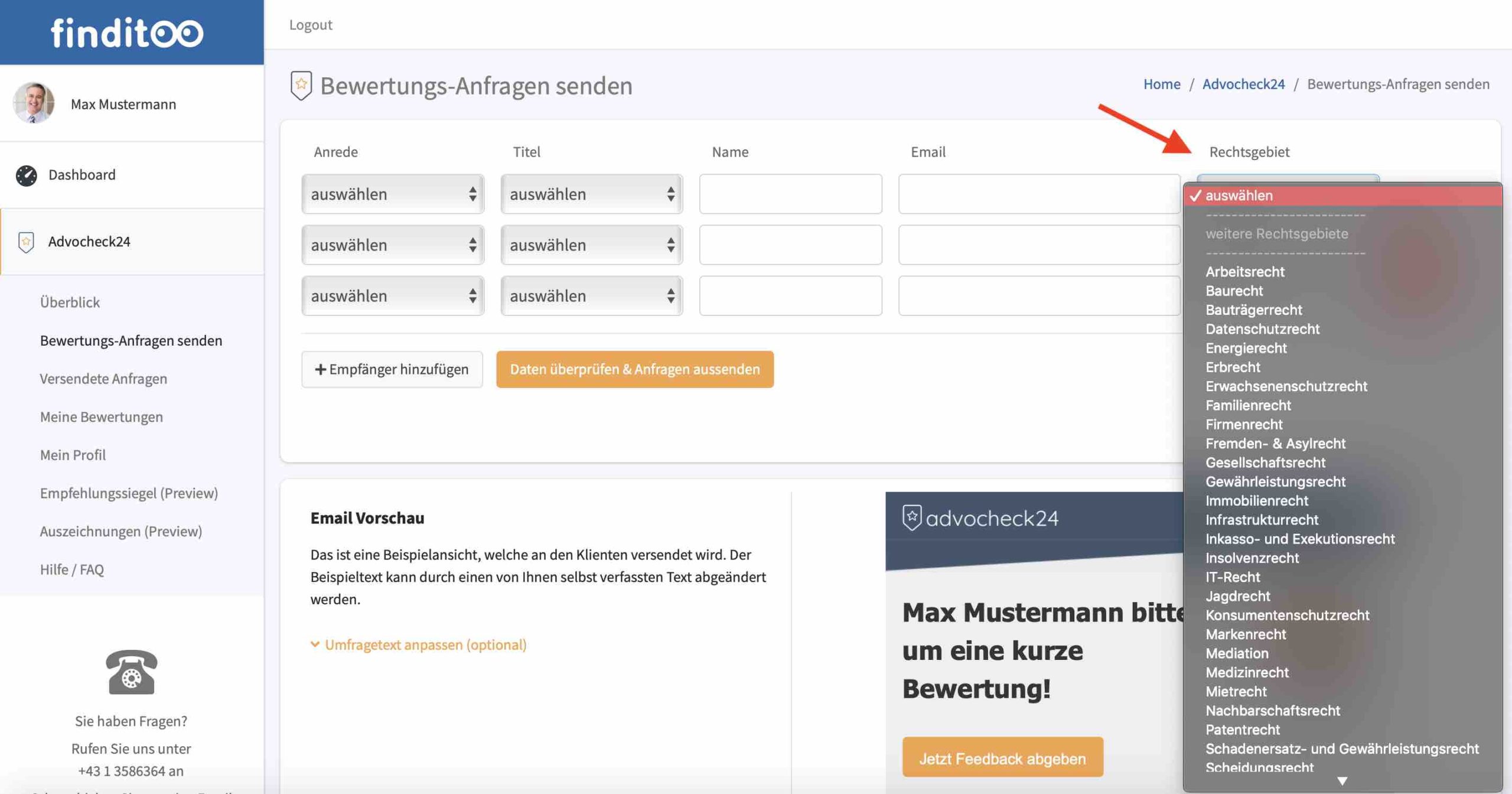The image size is (1512, 794).
Task: Click the first row Name input field
Action: pos(790,194)
